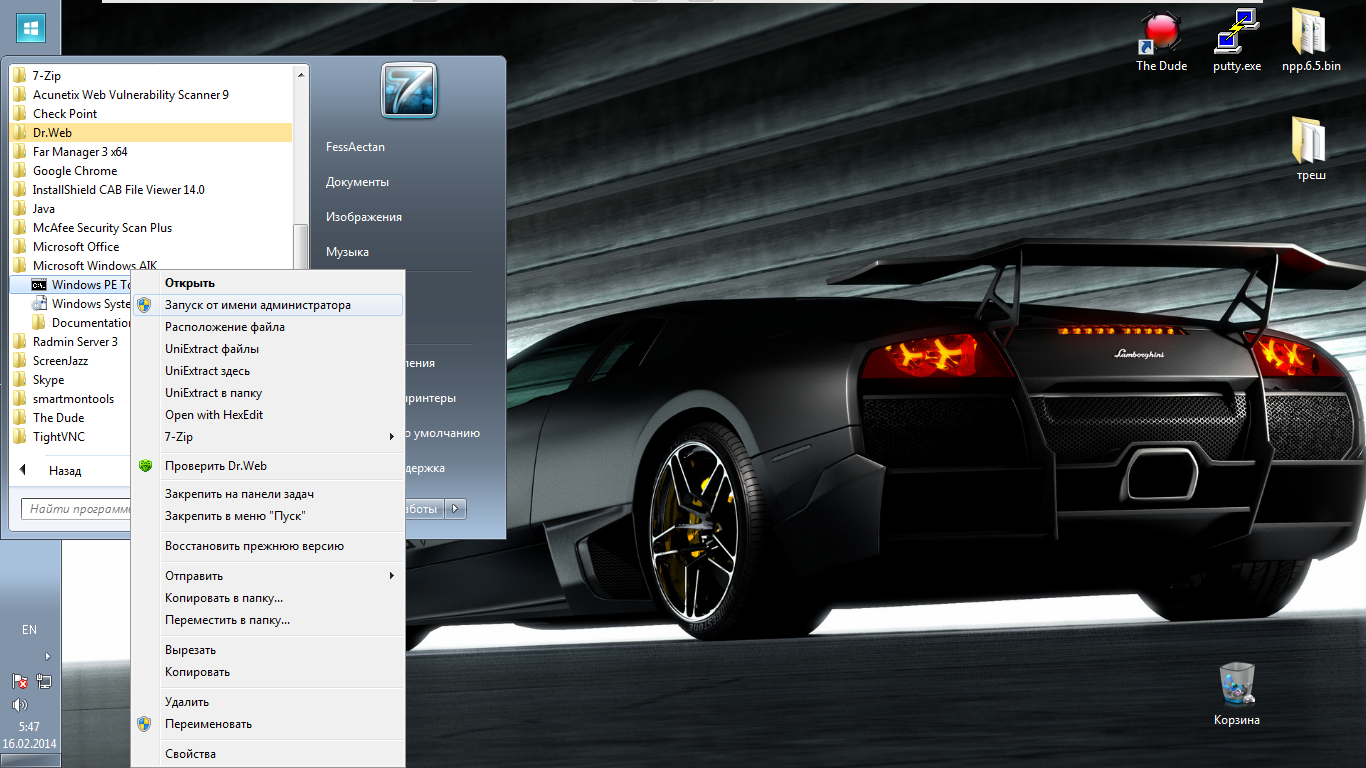Open Свойства from the context menu
Viewport: 1366px width, 768px height.
tap(268, 754)
